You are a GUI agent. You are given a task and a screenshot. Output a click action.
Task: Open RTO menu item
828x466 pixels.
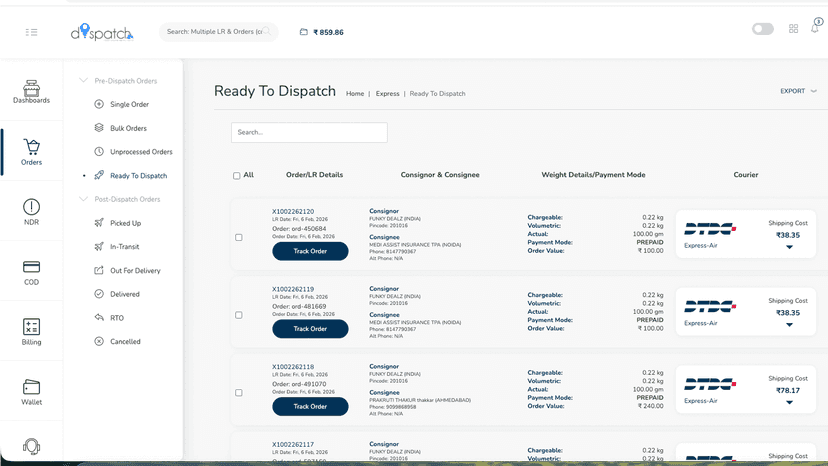(x=117, y=318)
